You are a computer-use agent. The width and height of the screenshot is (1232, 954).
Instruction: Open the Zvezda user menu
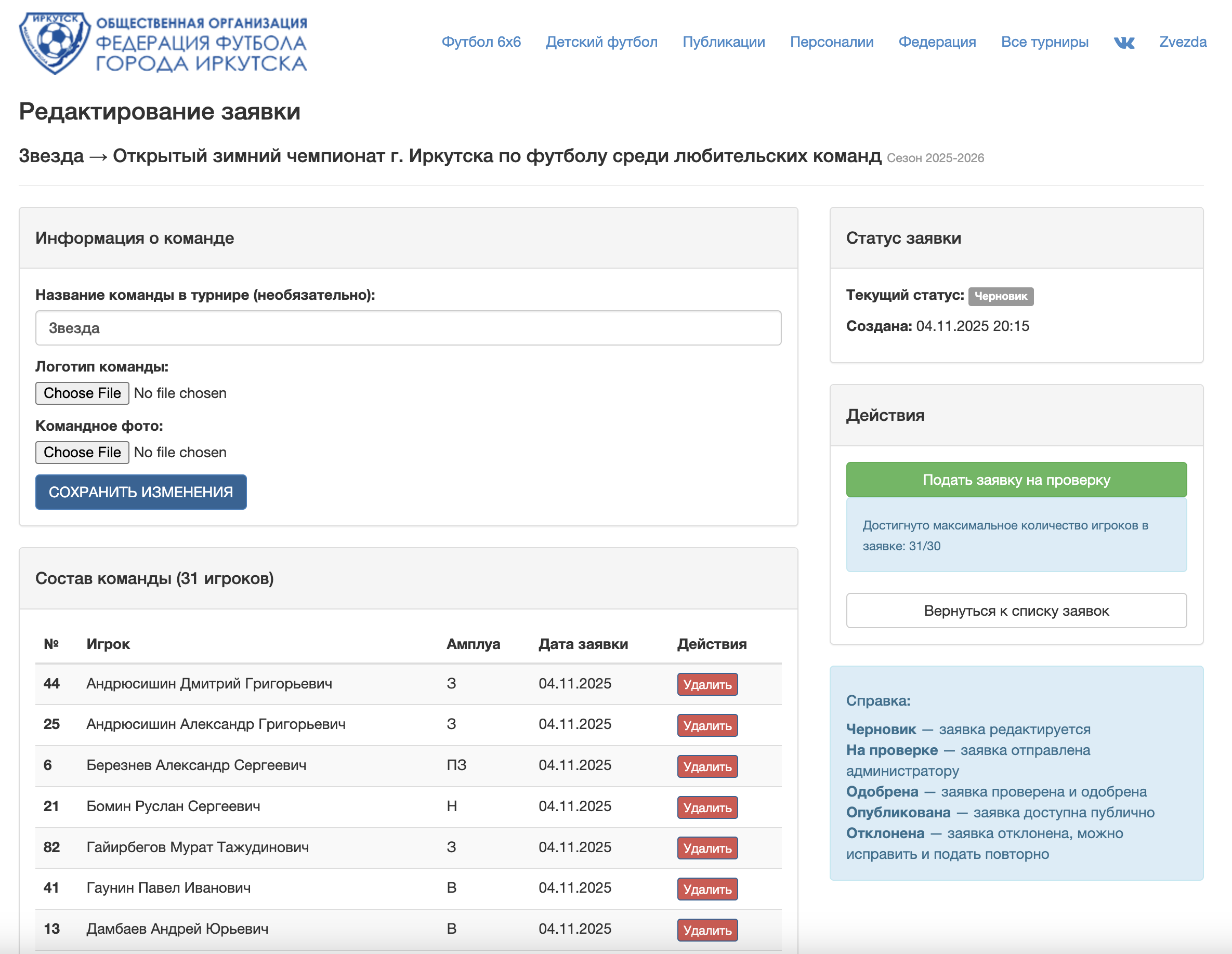click(x=1183, y=42)
